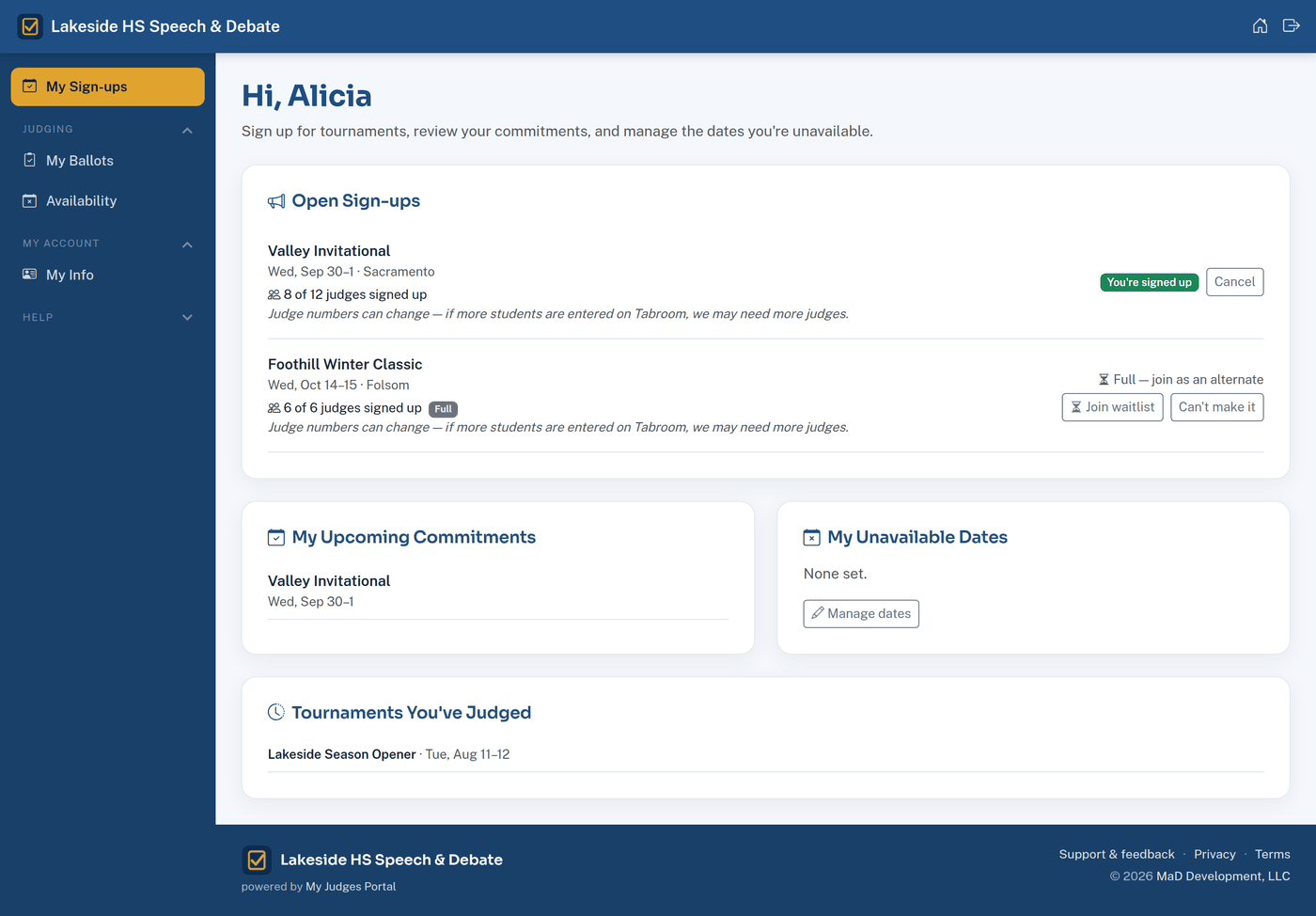Cancel the Valley Invitational sign-up
The width and height of the screenshot is (1316, 916).
(x=1234, y=282)
